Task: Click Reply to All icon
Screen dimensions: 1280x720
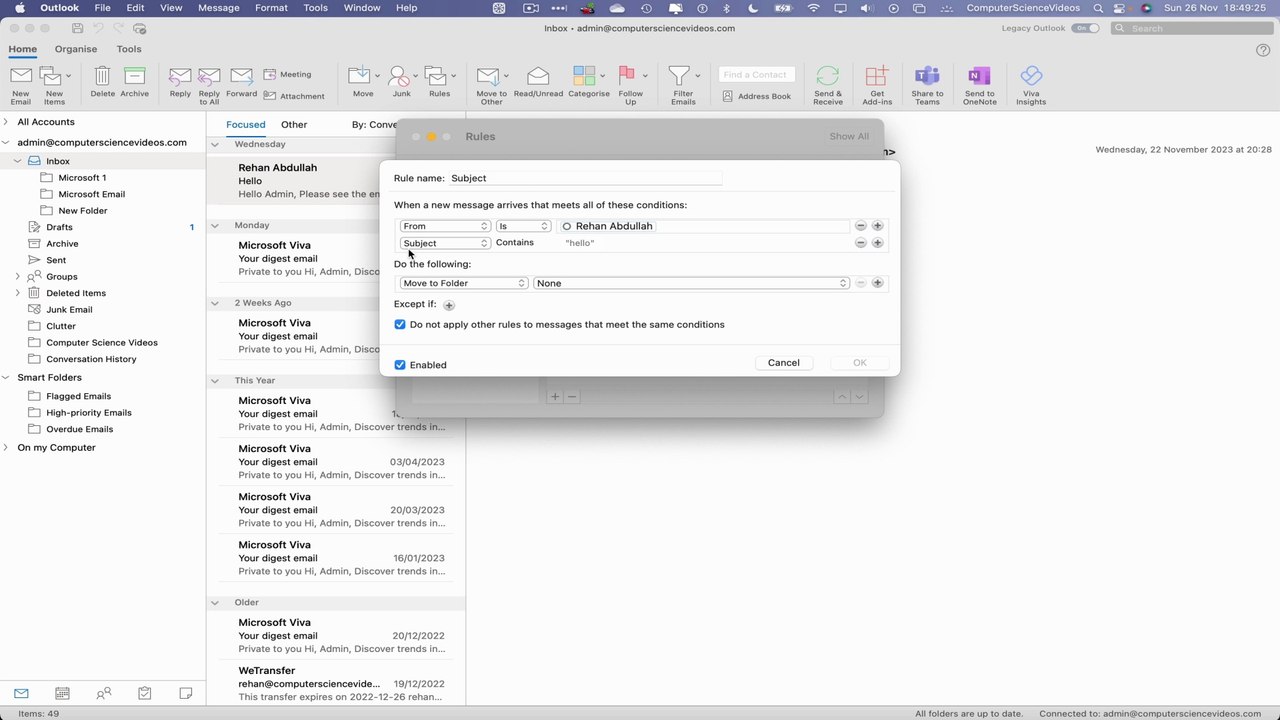Action: click(209, 77)
